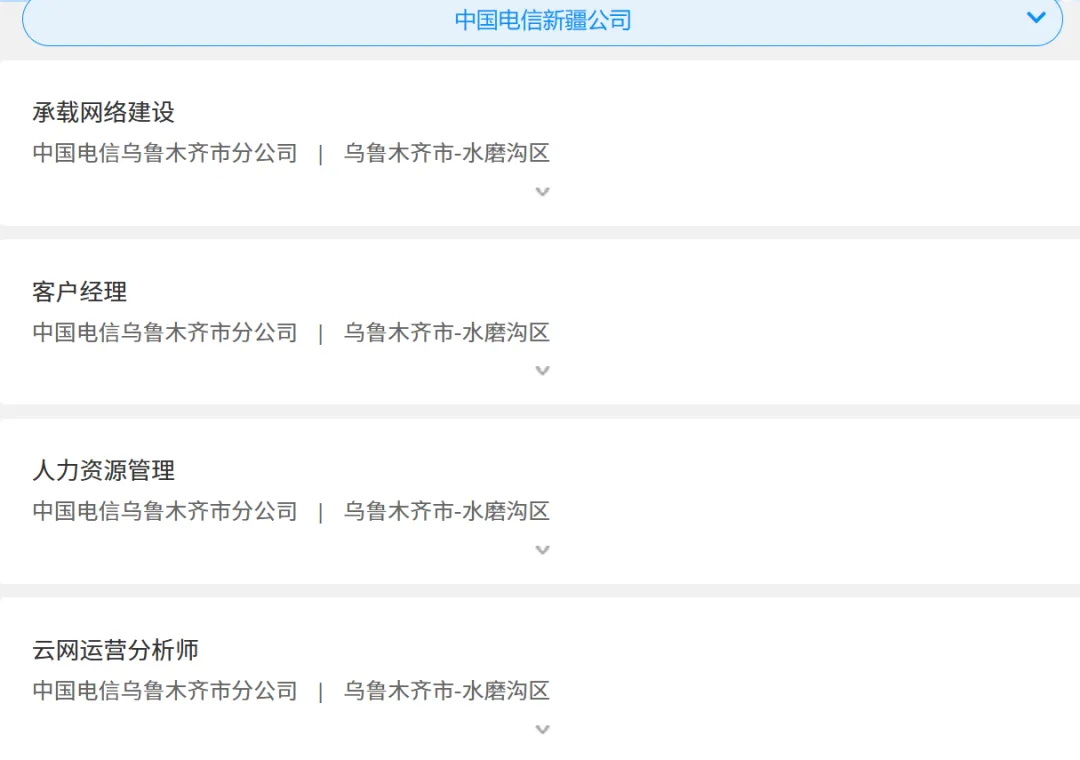
Task: Select location 乌鲁木齐市-水磨沟区 under 云网运营分析师
Action: click(x=446, y=690)
